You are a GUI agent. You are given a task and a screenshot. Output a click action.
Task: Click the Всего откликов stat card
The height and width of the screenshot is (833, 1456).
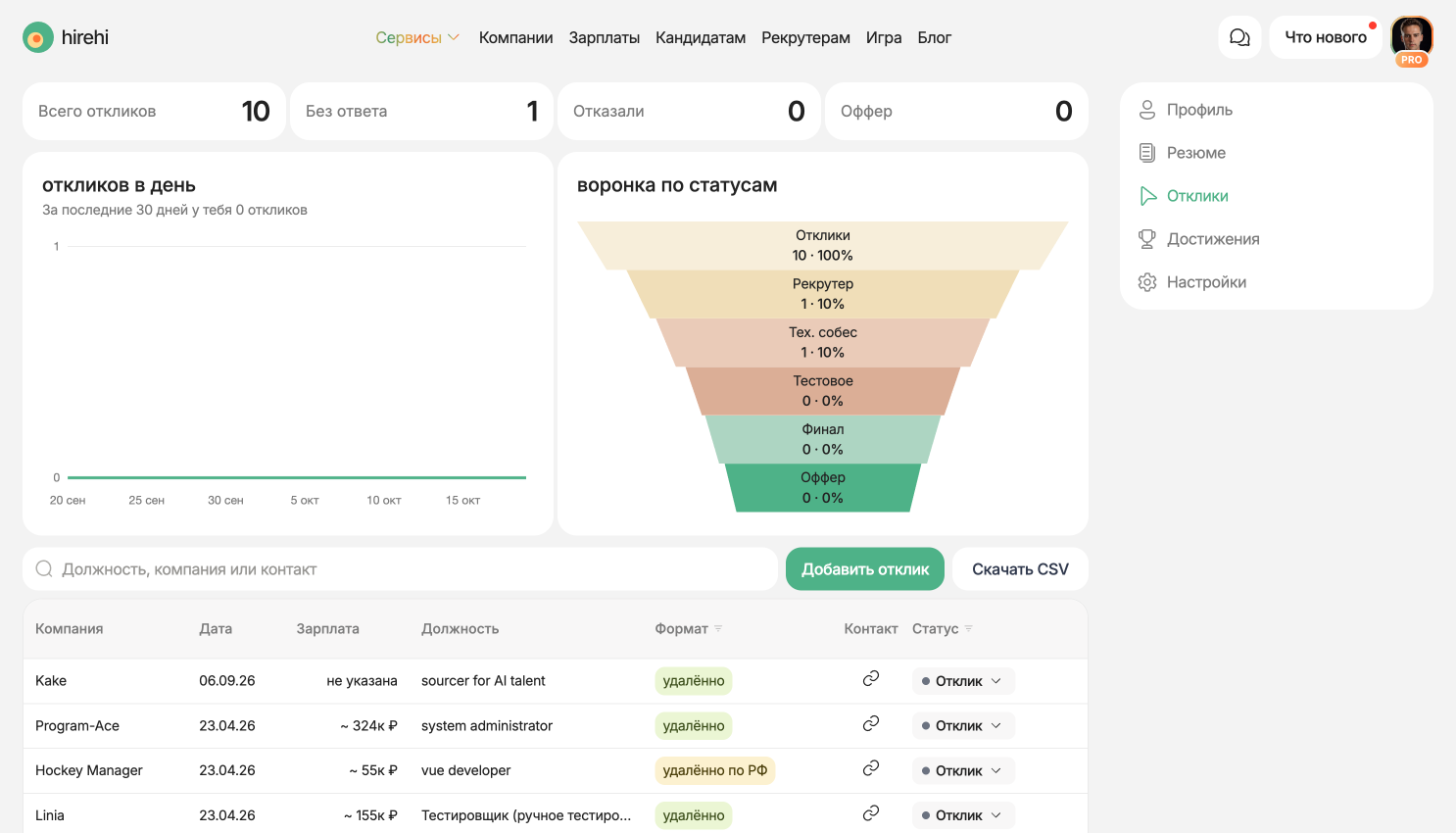(154, 111)
